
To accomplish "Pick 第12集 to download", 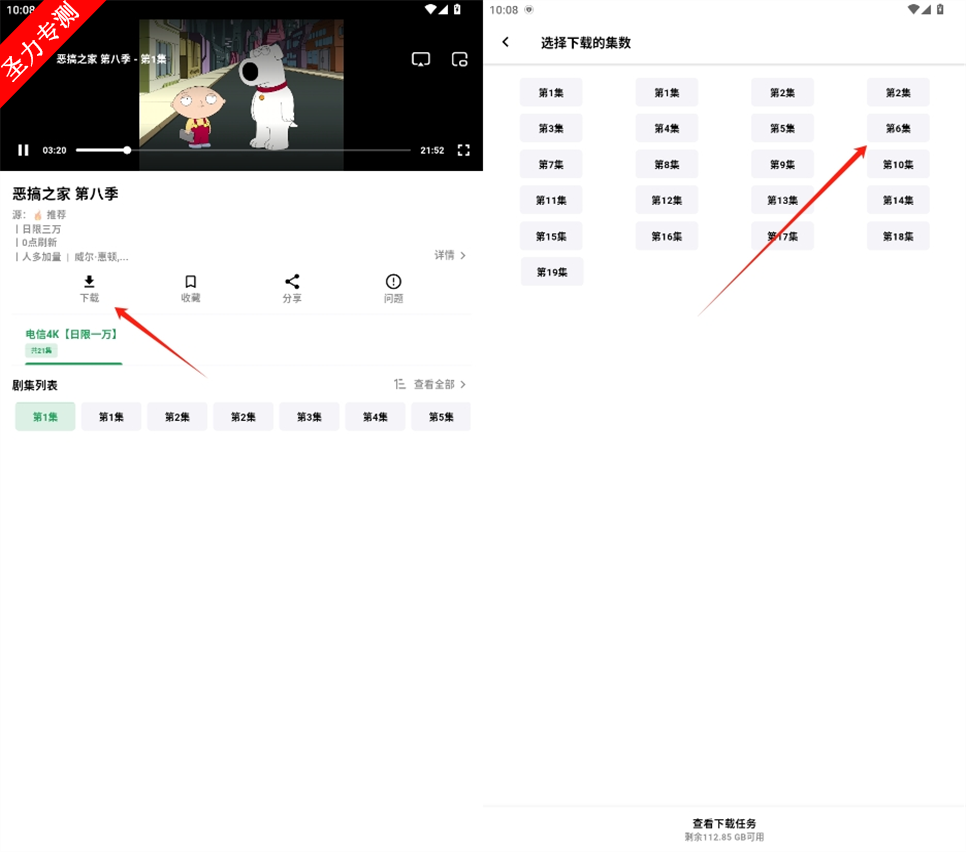I will [x=667, y=200].
